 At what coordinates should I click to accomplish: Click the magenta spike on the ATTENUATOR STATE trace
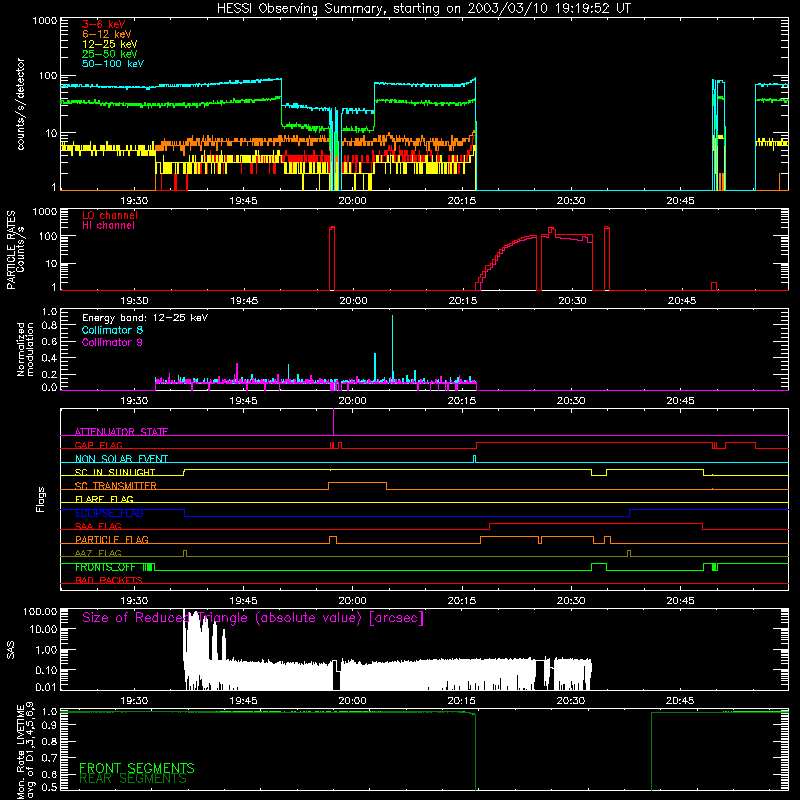pos(333,421)
